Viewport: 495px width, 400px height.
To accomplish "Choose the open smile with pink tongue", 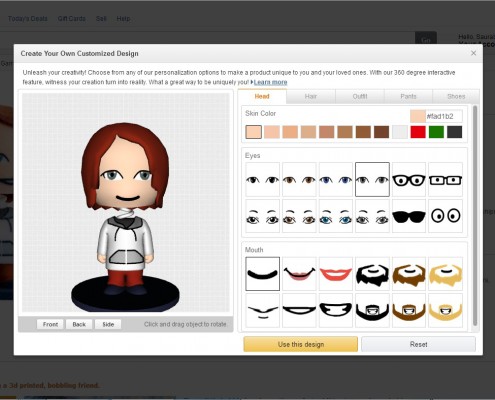I will pyautogui.click(x=299, y=274).
